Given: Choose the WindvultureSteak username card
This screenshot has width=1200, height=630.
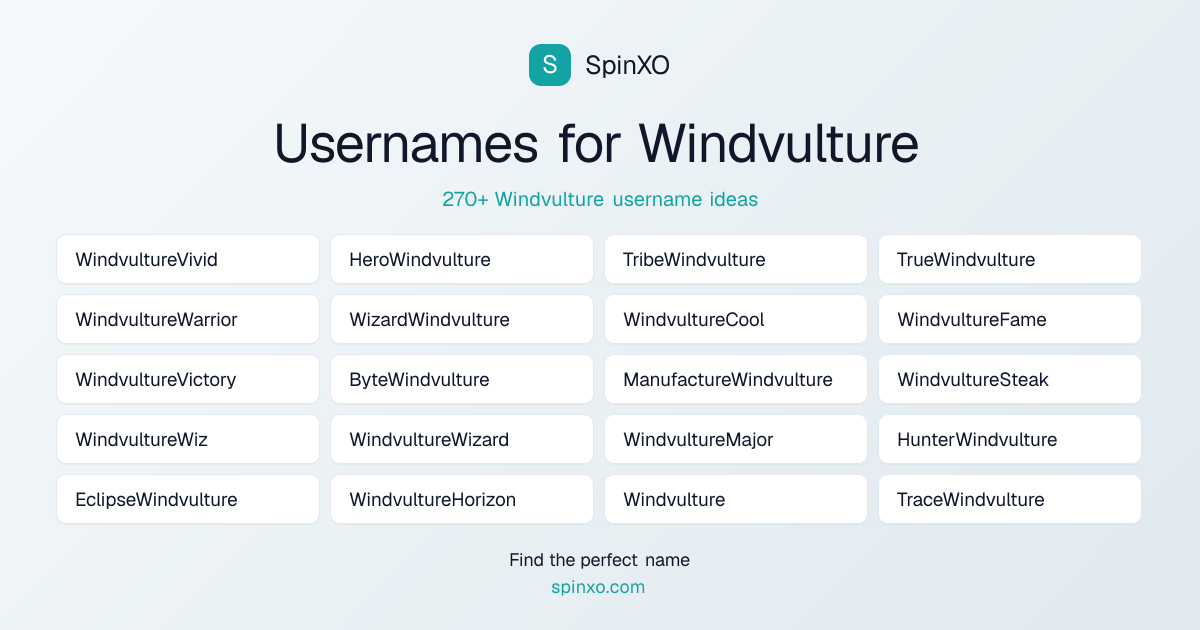Looking at the screenshot, I should 1010,379.
